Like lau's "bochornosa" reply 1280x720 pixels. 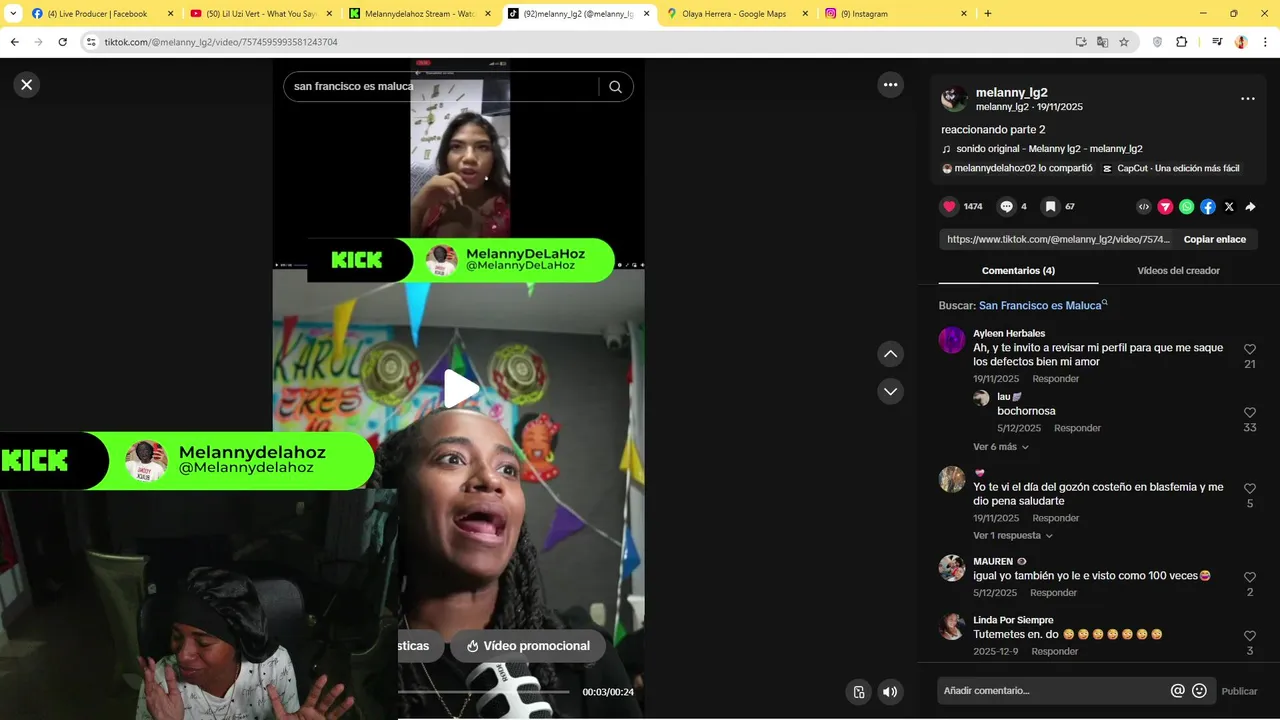[x=1250, y=413]
